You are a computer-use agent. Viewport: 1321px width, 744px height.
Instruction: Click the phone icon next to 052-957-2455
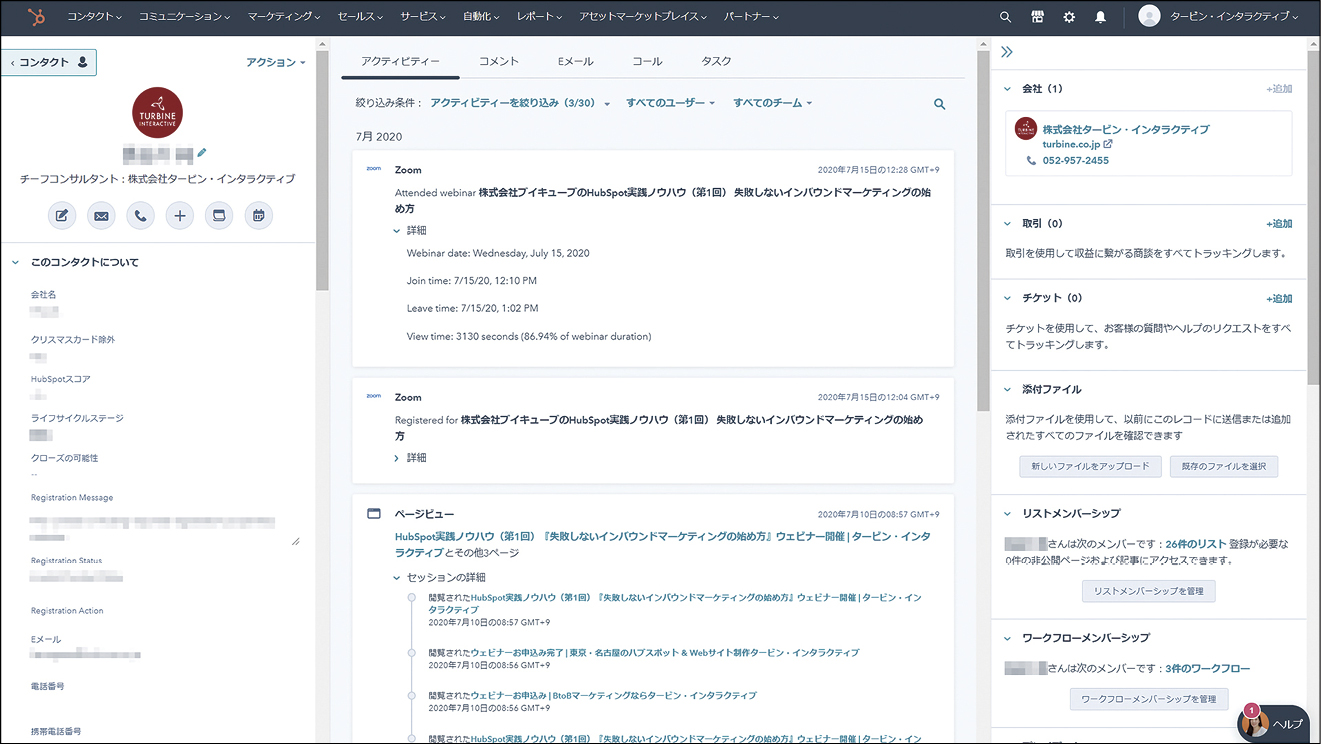(1031, 160)
